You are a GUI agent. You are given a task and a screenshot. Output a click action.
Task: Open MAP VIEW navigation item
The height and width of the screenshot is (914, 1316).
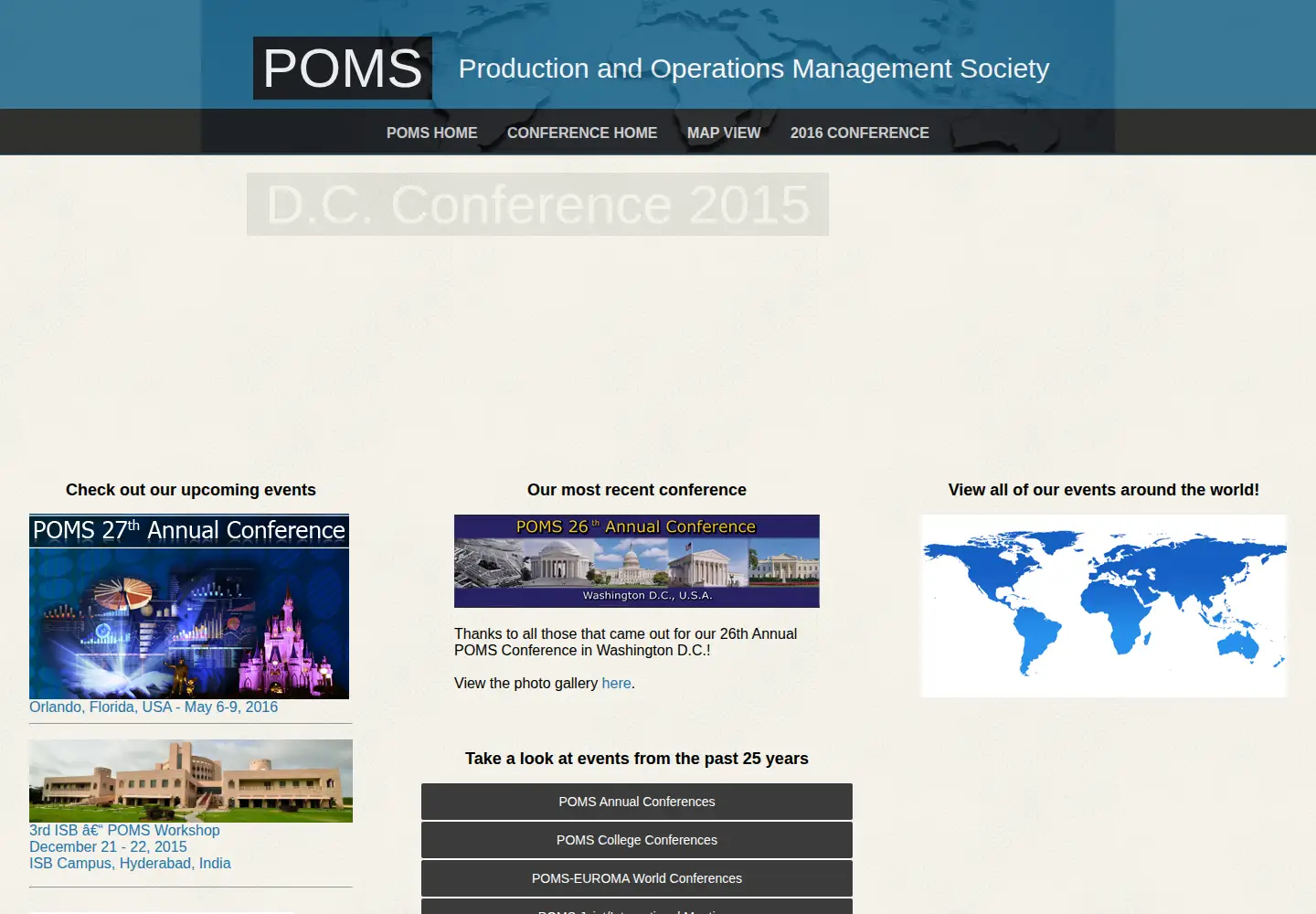tap(724, 133)
